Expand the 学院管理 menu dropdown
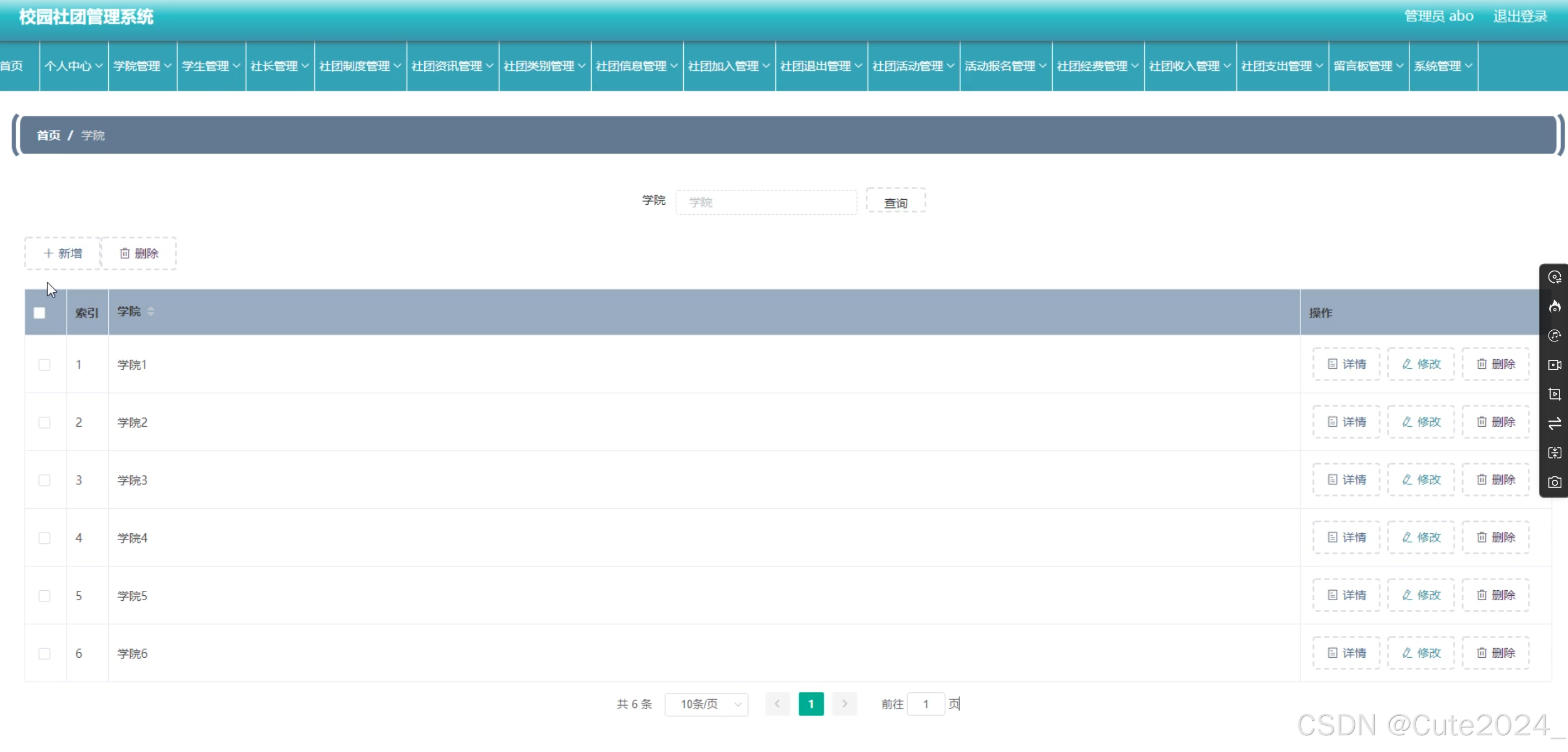Viewport: 1568px width, 752px height. [x=142, y=66]
